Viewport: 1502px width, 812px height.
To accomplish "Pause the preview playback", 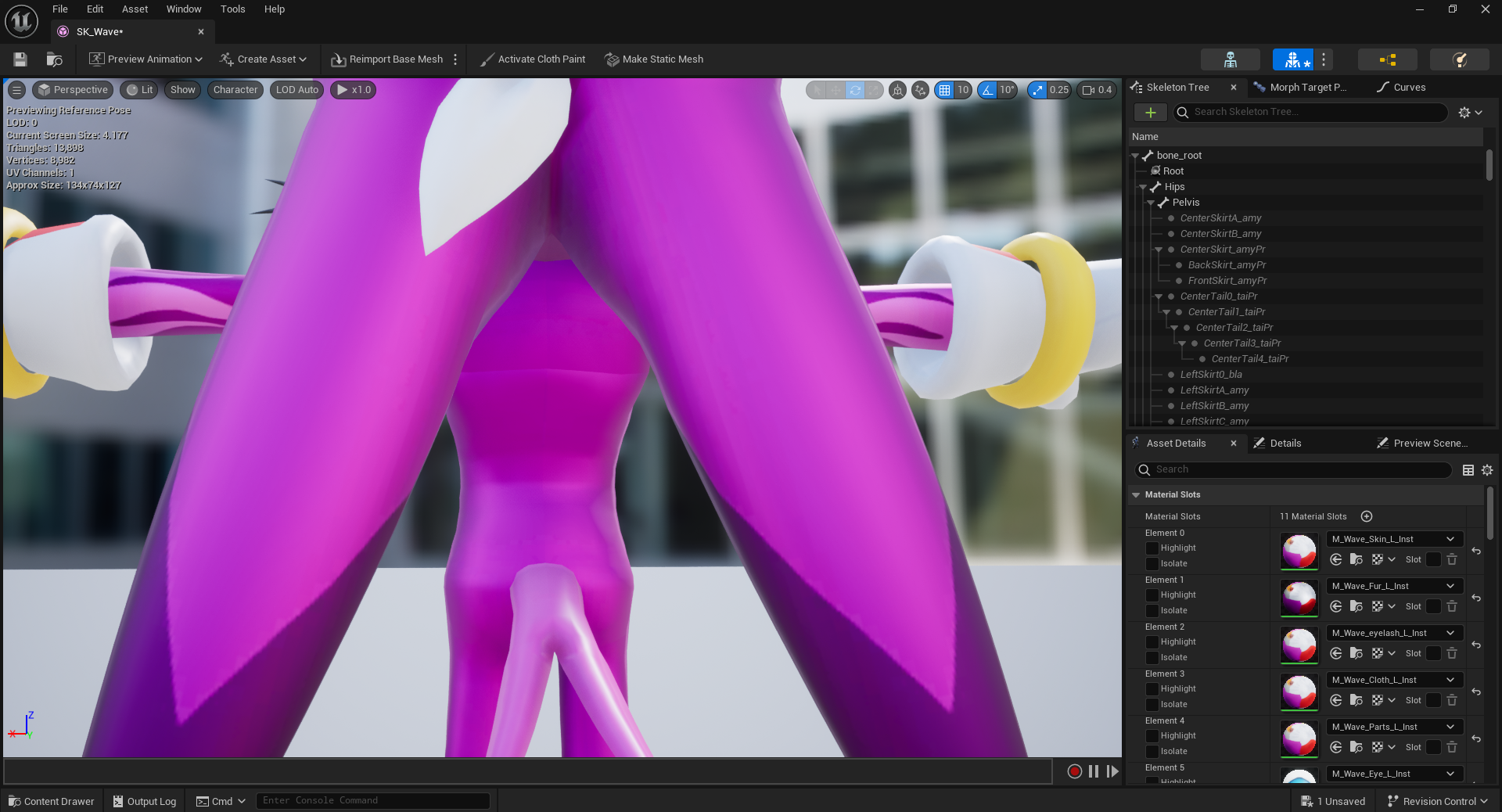I will [1094, 771].
